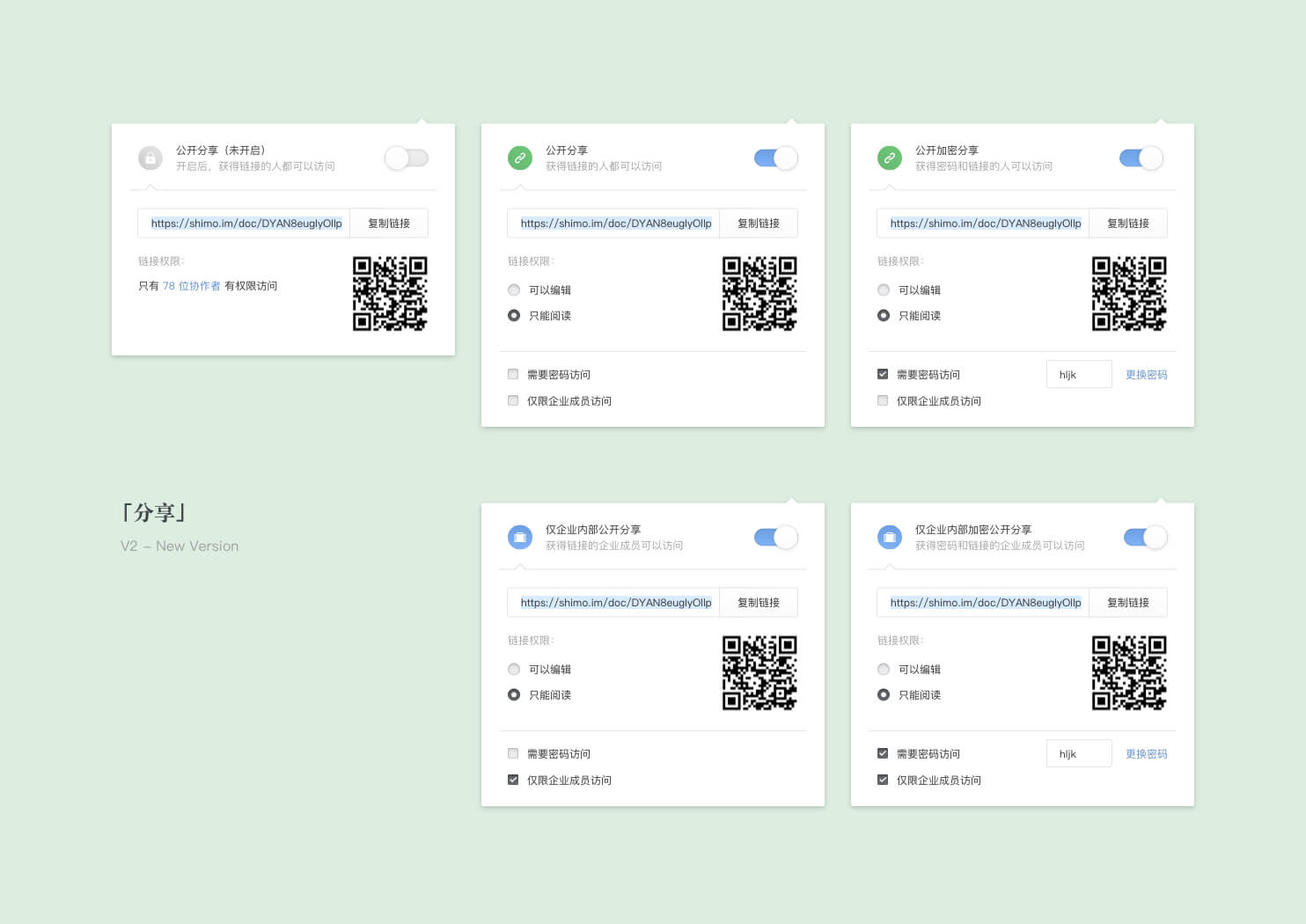Click 复制链接 button in 公开分享（未开启） panel
1306x924 pixels.
tap(389, 224)
